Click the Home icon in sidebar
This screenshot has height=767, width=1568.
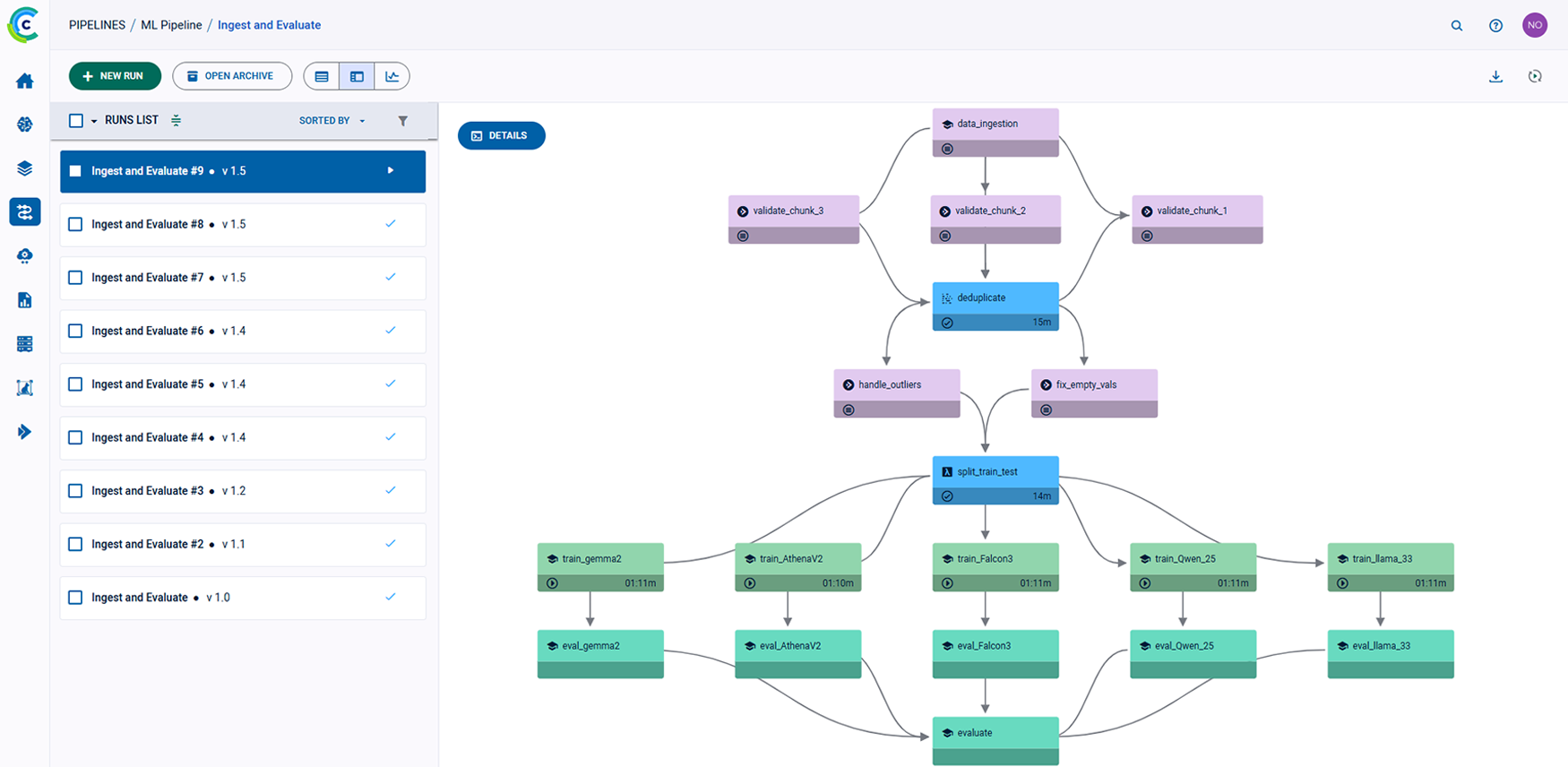coord(25,82)
